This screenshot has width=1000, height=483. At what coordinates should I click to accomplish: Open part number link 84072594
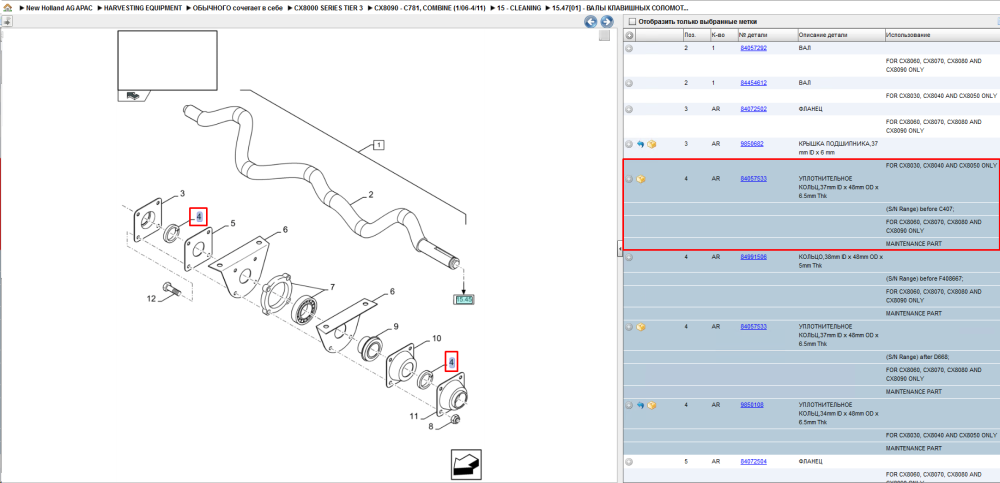753,461
